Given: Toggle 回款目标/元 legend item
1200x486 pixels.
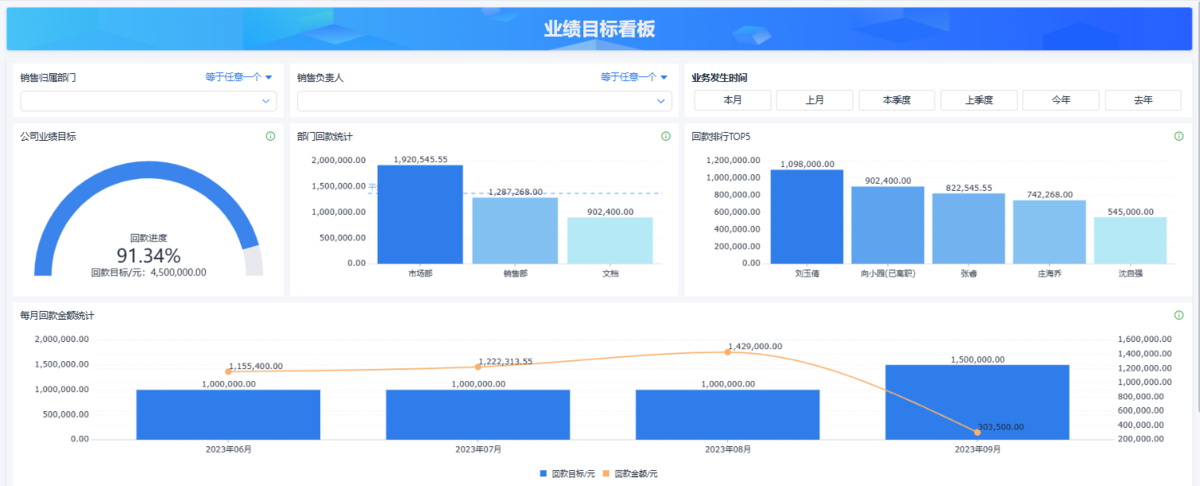Looking at the screenshot, I should [x=568, y=472].
